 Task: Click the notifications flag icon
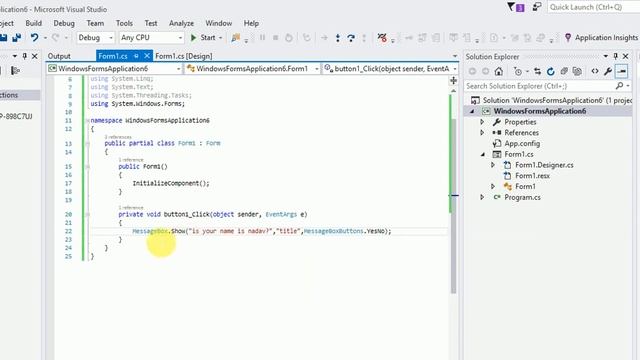(x=516, y=7)
